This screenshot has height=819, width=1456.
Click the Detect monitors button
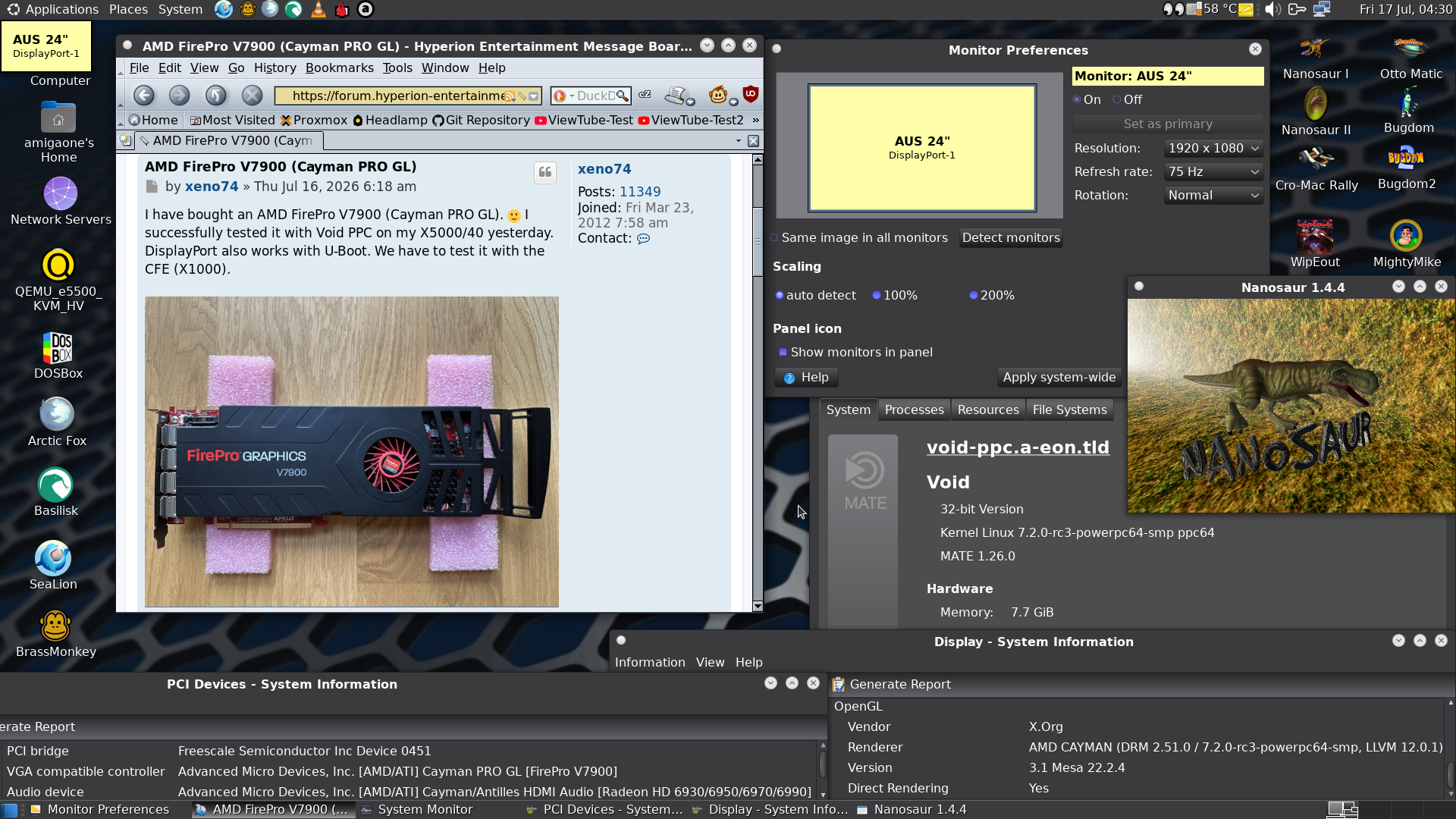[1011, 237]
